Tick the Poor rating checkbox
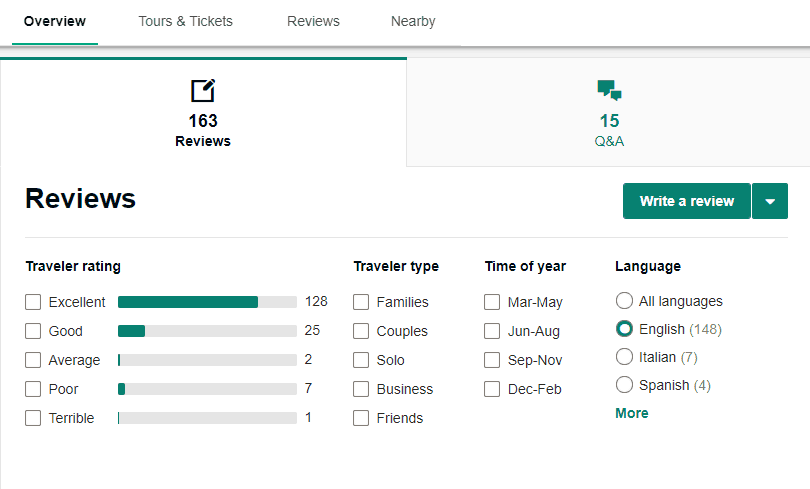 point(33,389)
